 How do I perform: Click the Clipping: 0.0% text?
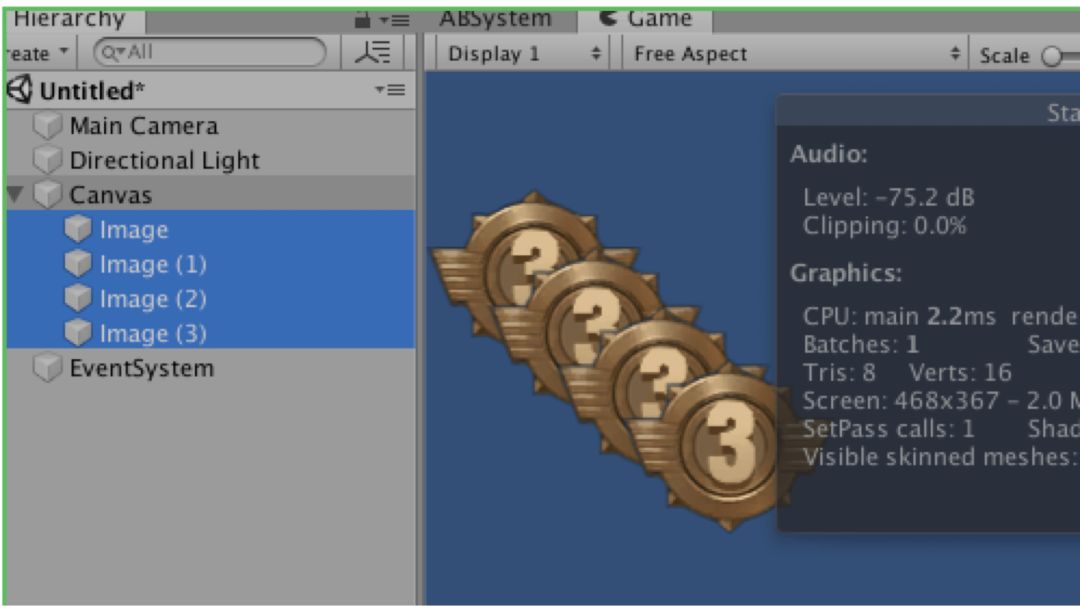885,226
